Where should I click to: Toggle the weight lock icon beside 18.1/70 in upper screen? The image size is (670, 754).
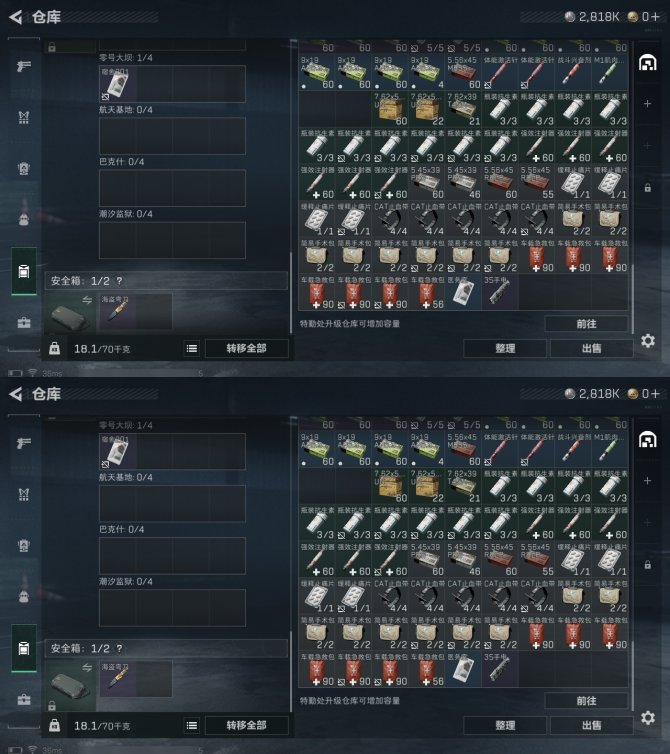(x=54, y=348)
